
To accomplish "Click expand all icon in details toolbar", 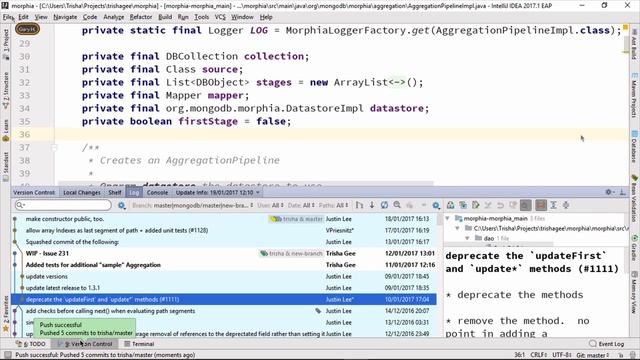I will (x=553, y=205).
